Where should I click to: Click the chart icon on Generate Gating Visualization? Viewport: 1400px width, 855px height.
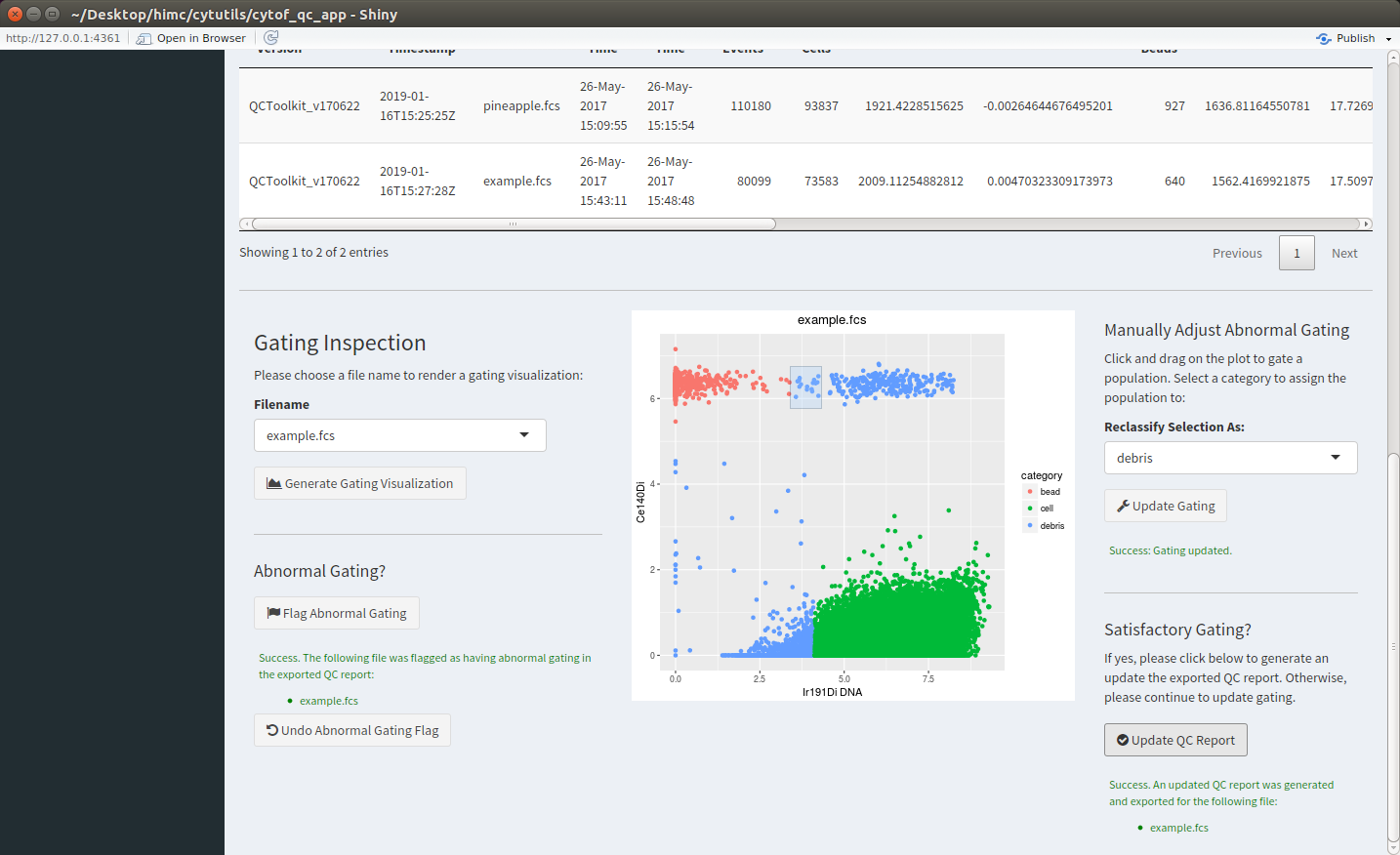[x=274, y=483]
